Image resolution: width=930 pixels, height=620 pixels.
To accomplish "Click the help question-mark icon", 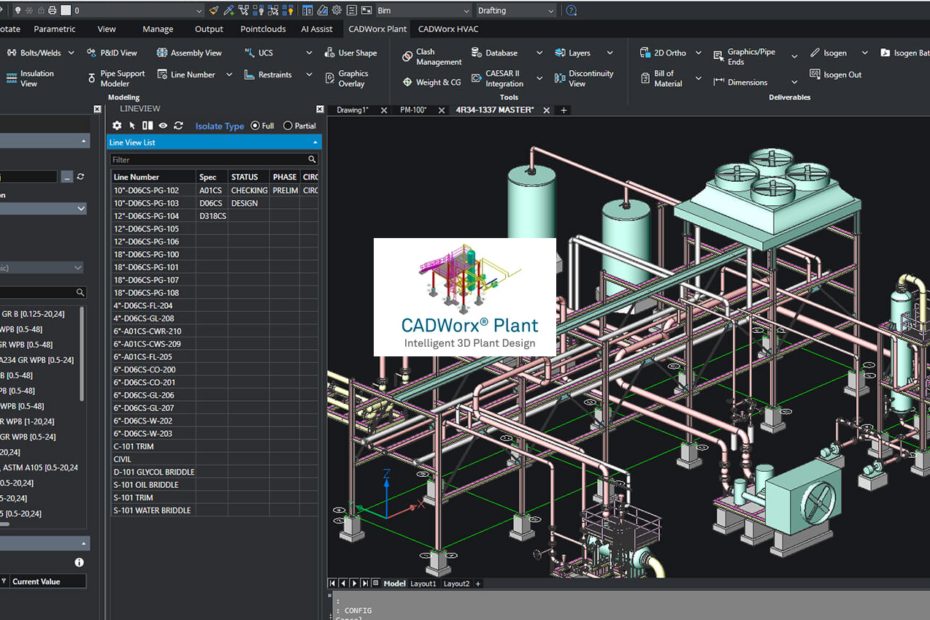I will tap(571, 11).
